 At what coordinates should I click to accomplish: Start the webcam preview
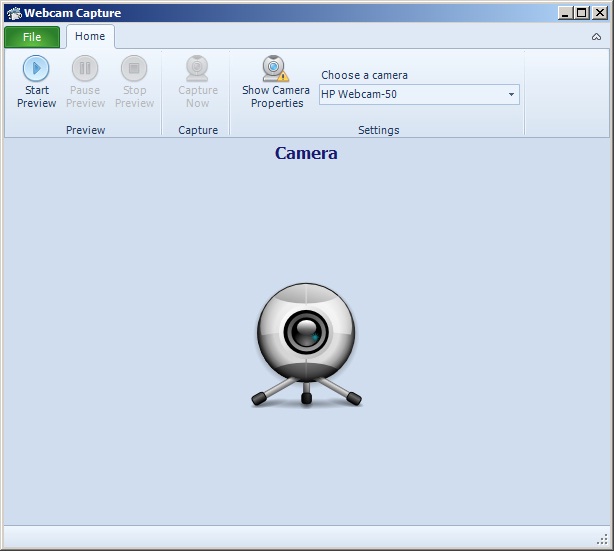(x=36, y=82)
